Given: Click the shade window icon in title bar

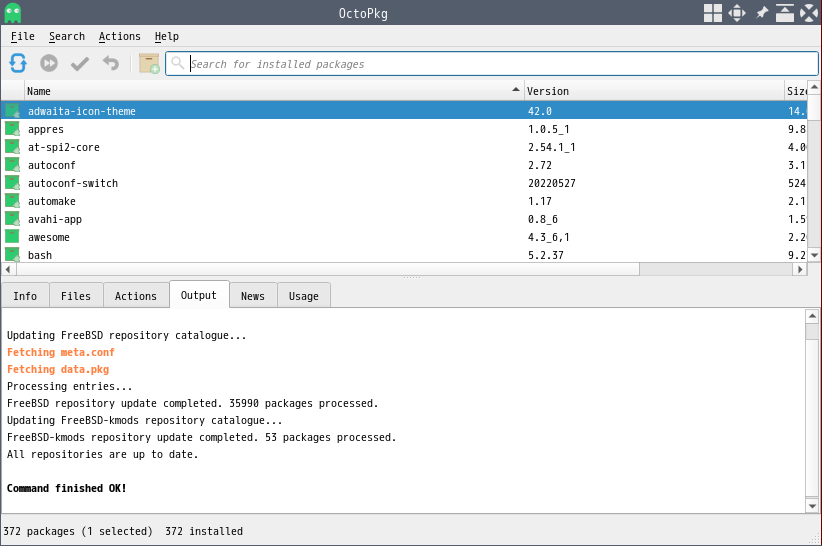Looking at the screenshot, I should click(784, 13).
